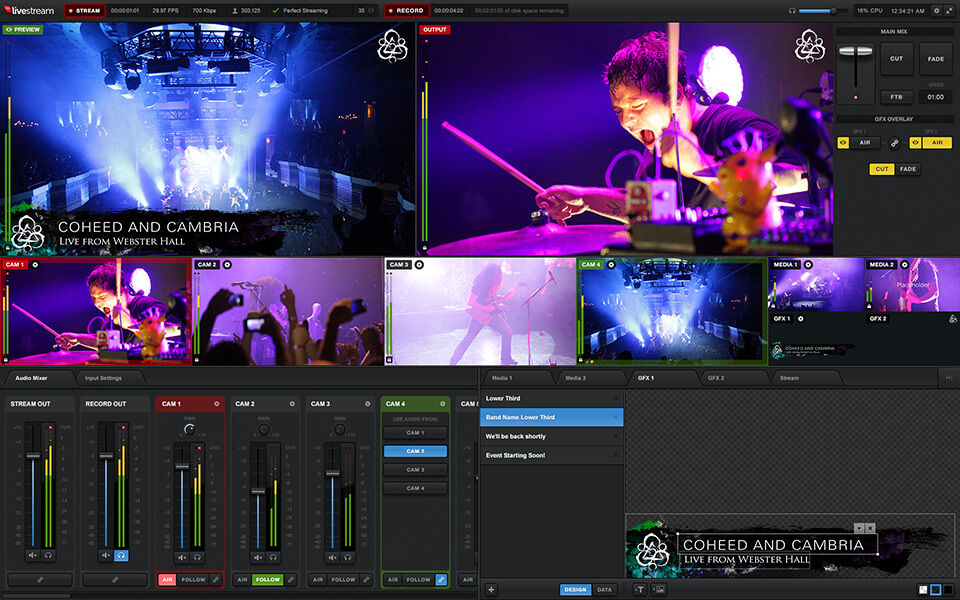
Task: Toggle FOLLOW on CAM 3 audio channel
Action: [343, 579]
